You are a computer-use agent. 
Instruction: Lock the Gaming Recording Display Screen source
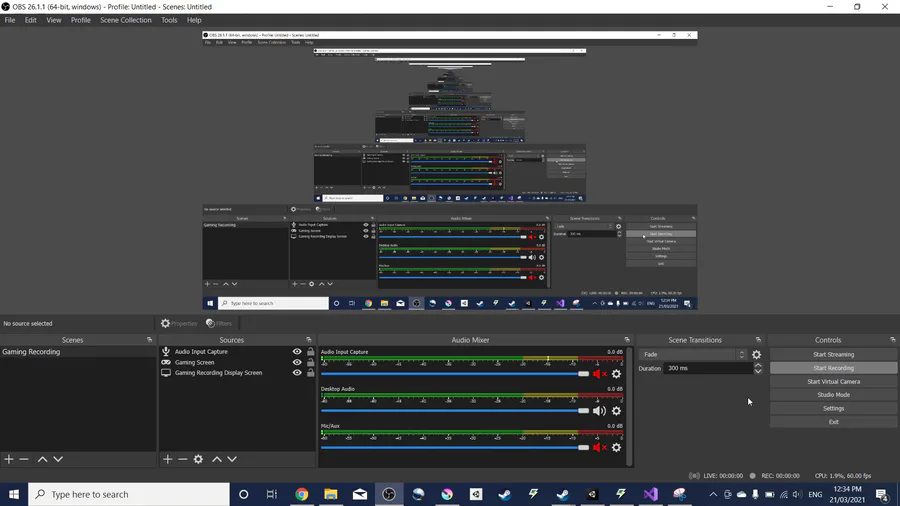pos(311,372)
